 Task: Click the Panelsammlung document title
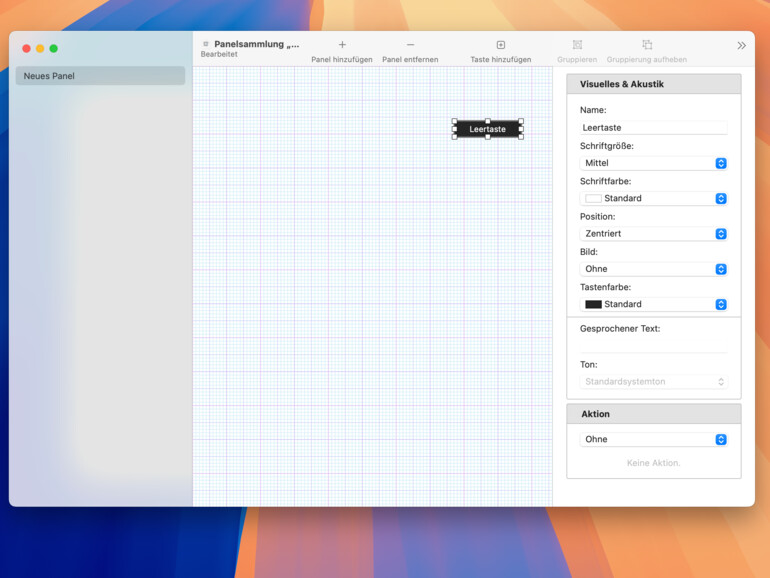point(256,44)
